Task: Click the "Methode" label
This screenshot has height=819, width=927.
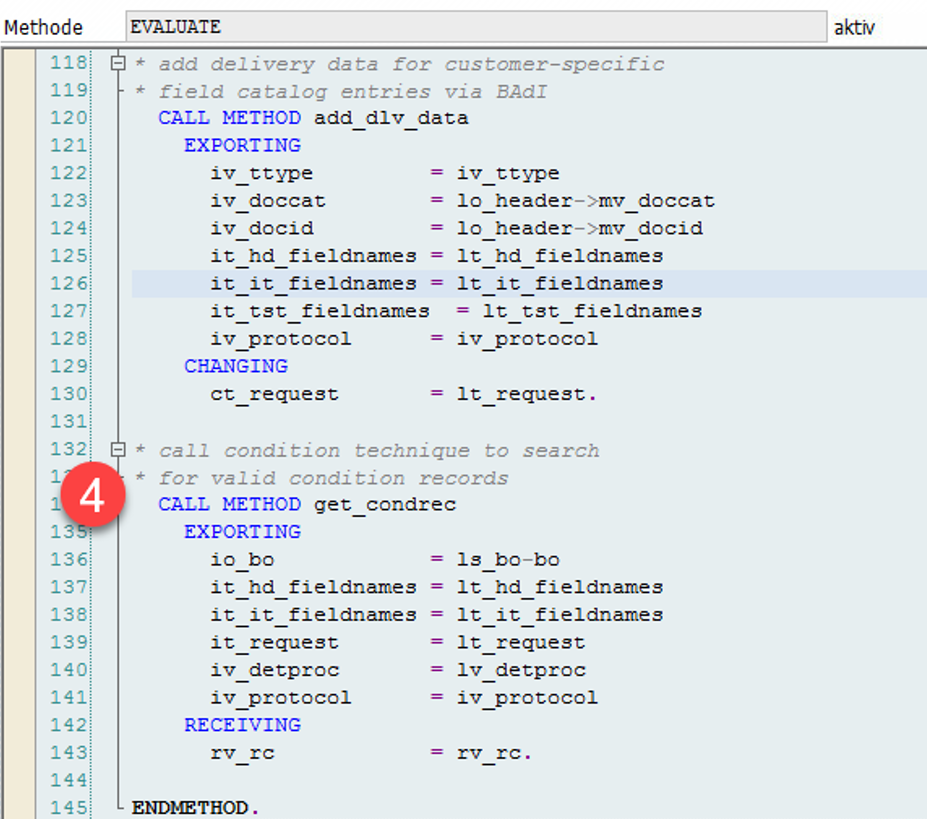Action: 43,27
